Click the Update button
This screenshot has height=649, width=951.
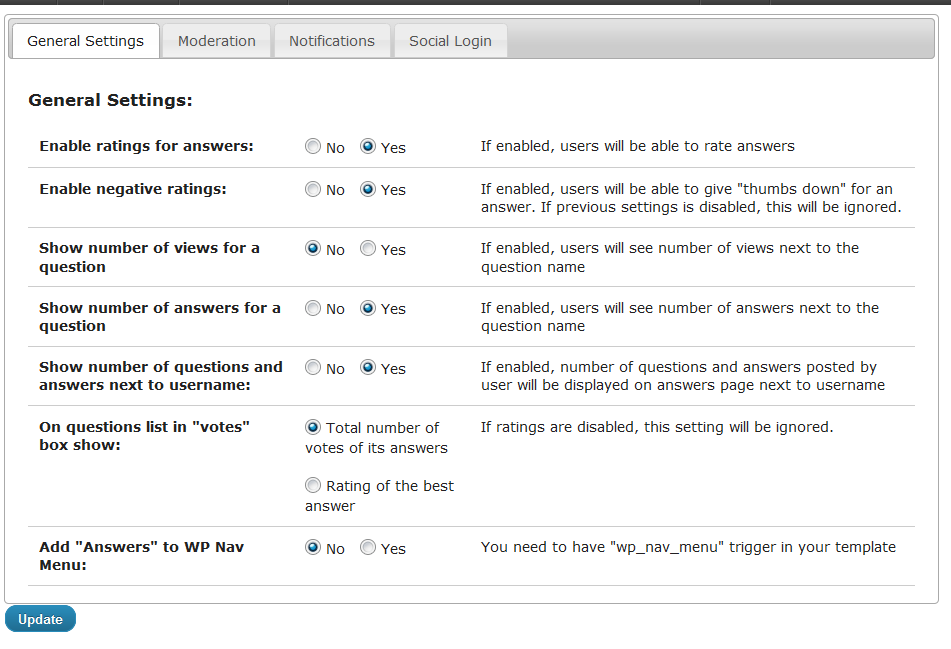40,619
